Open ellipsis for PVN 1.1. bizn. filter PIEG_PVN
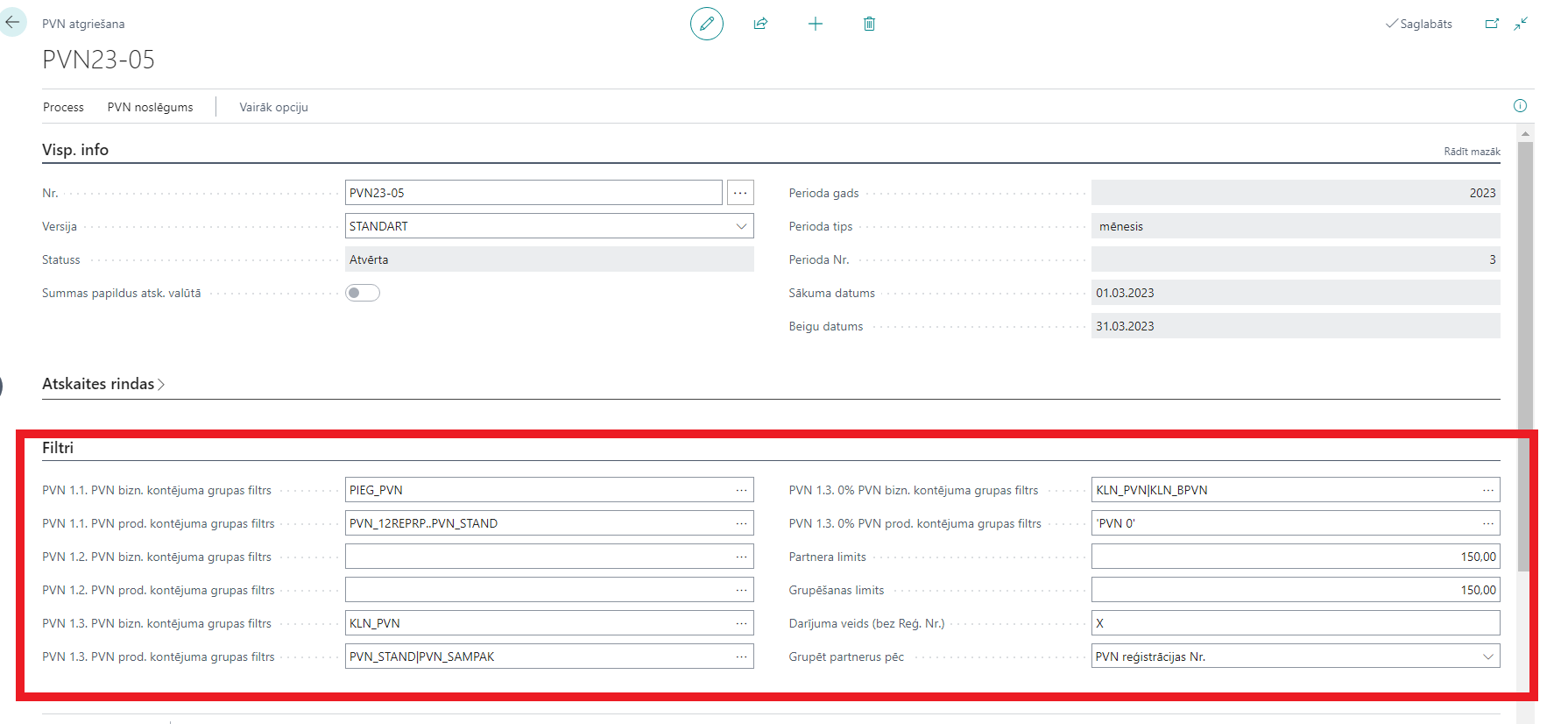This screenshot has width=1568, height=724. [x=741, y=490]
